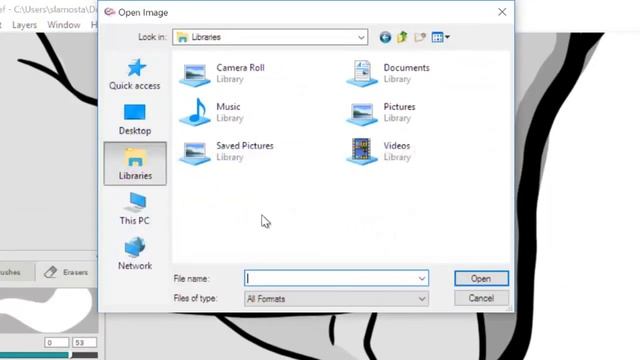Select the Documents library icon

point(362,73)
